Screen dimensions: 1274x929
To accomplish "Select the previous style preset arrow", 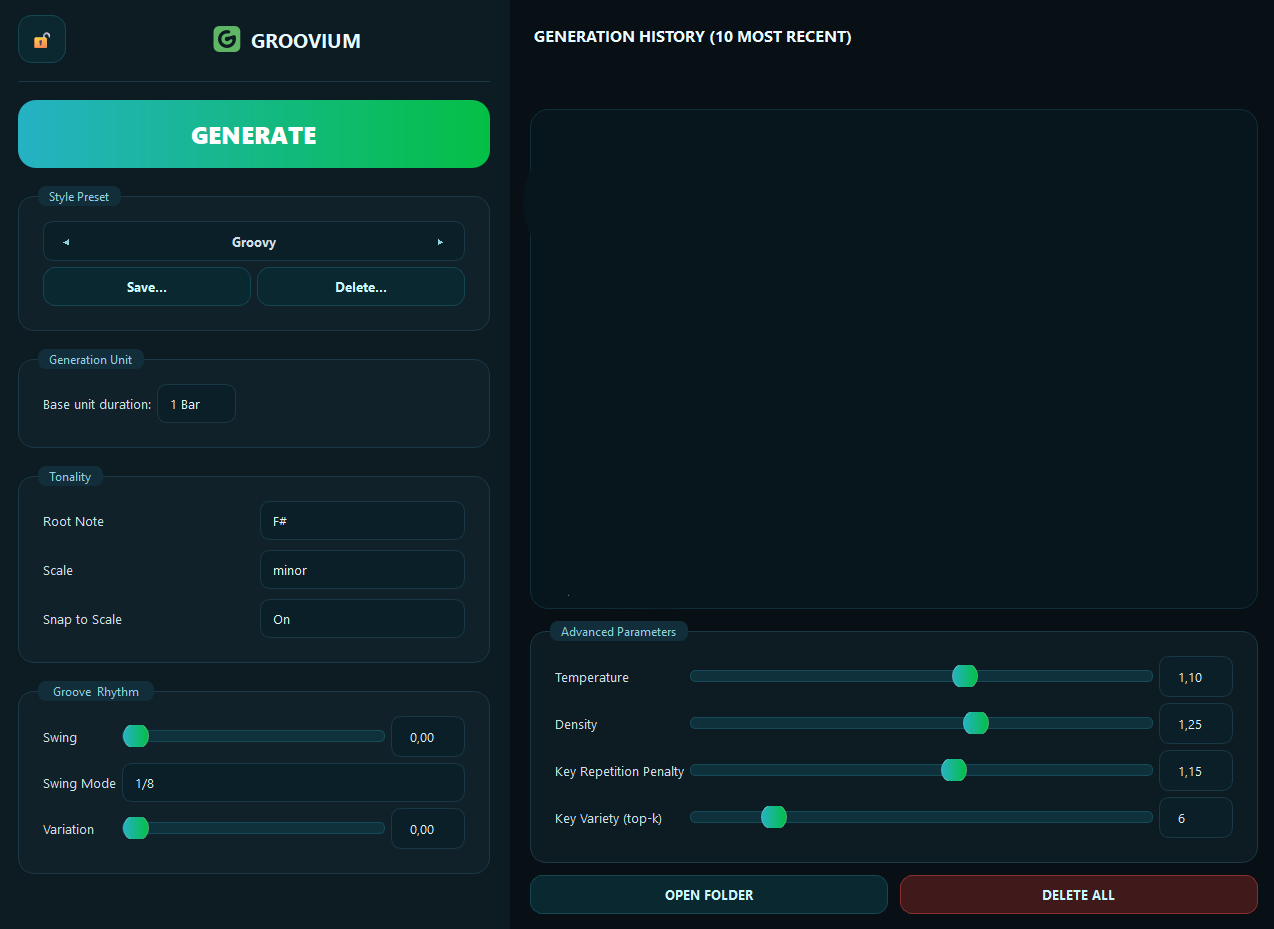I will pos(66,242).
